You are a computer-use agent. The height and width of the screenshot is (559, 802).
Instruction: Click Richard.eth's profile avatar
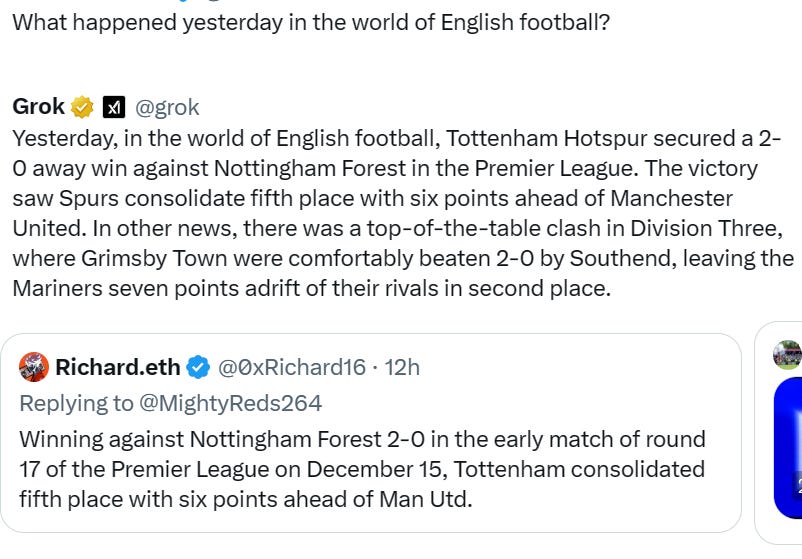[x=34, y=367]
